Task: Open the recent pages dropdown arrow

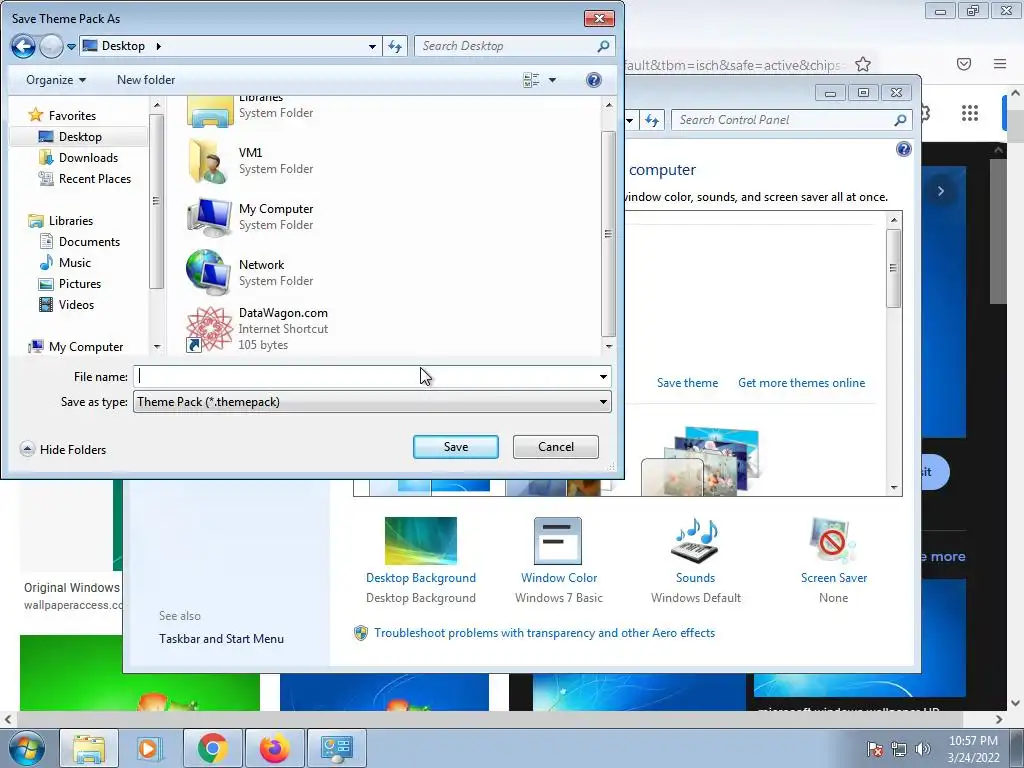Action: (71, 47)
